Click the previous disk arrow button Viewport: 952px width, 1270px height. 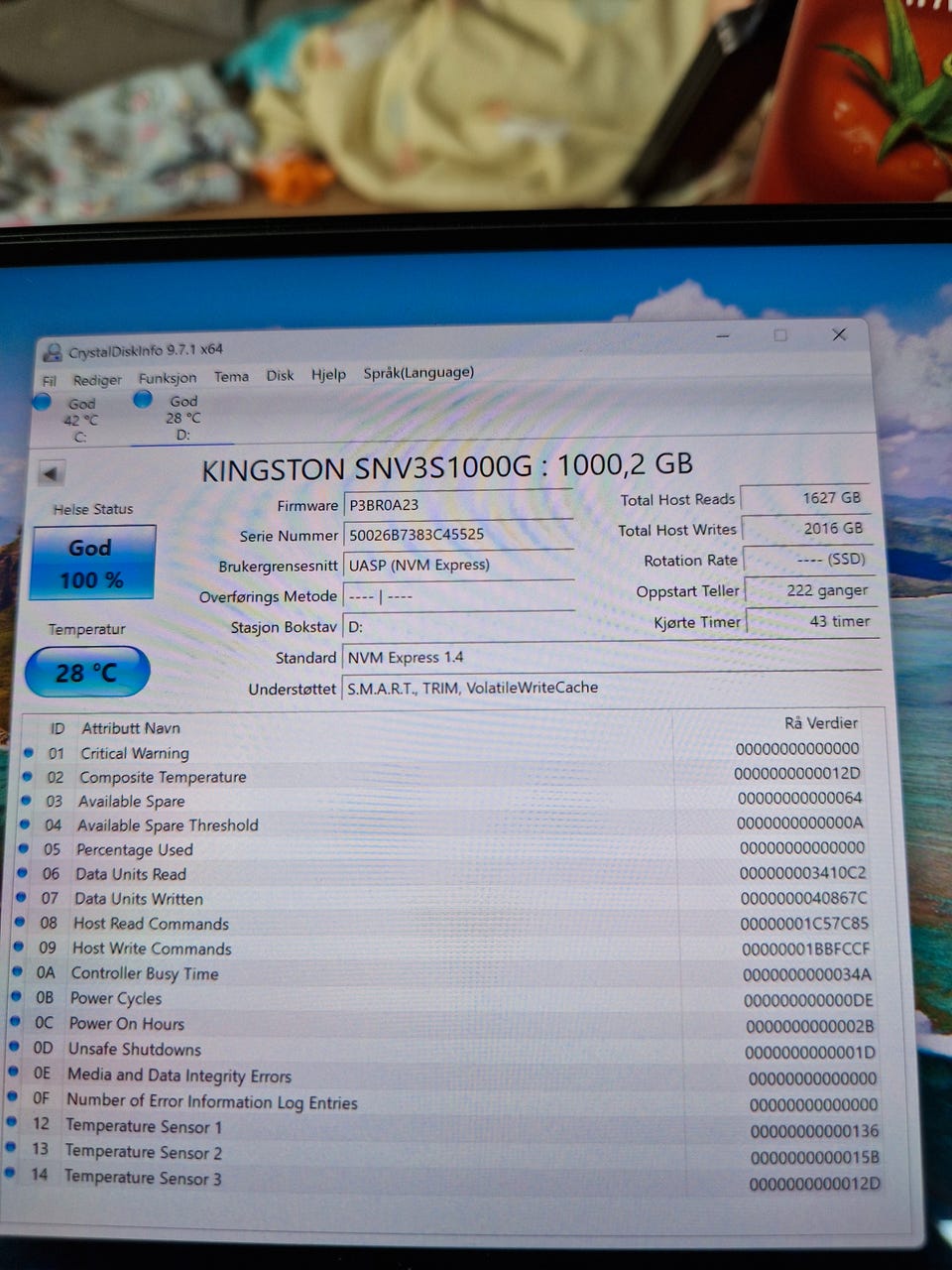(52, 473)
